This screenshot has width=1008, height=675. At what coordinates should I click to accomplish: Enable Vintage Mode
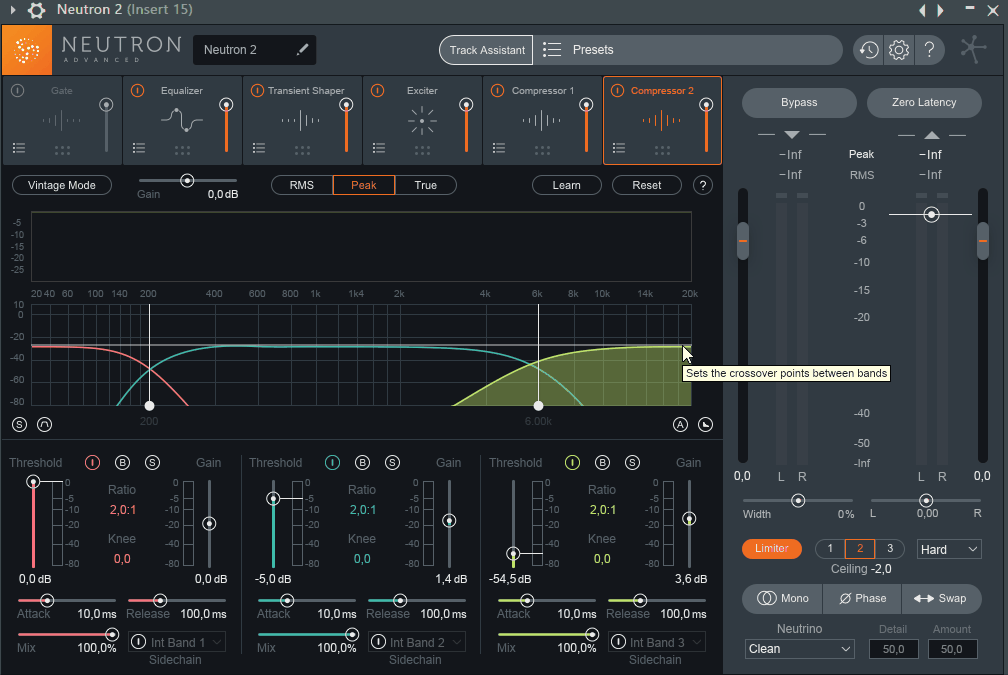(62, 185)
